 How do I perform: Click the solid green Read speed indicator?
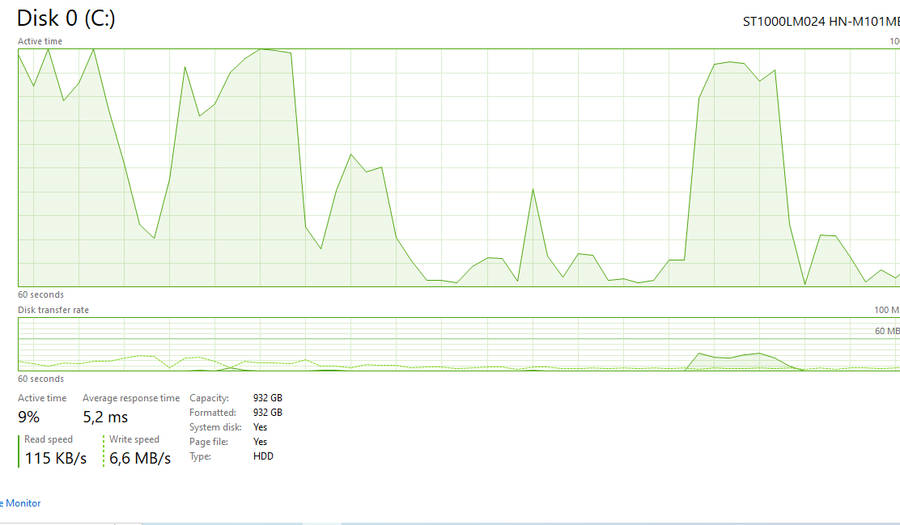(19, 451)
